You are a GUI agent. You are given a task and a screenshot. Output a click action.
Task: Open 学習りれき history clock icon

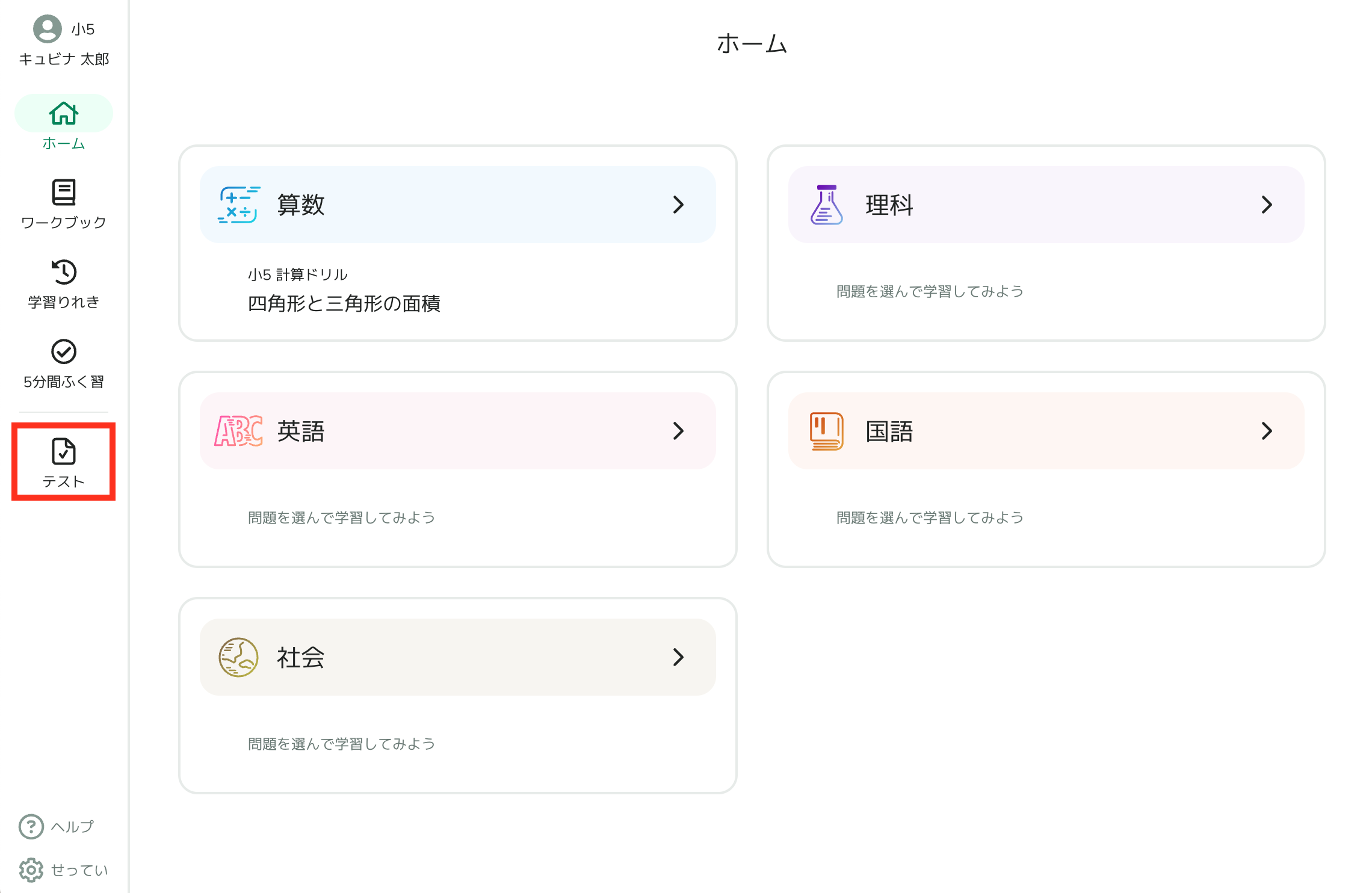tap(63, 272)
